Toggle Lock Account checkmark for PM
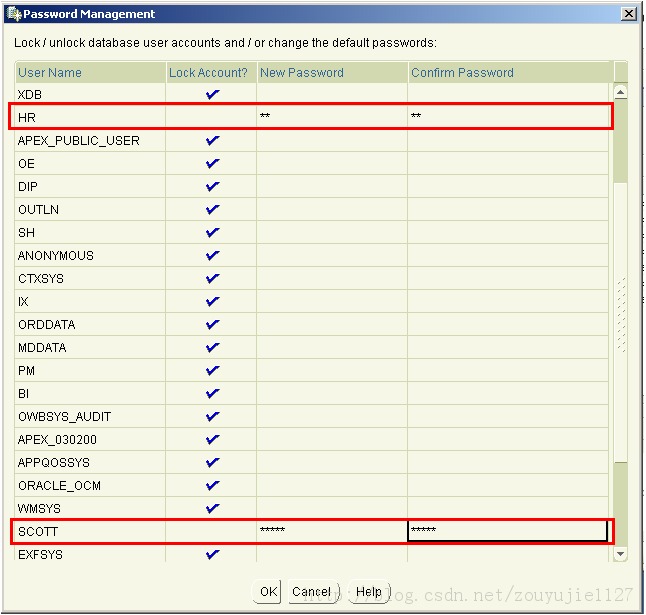Image resolution: width=646 pixels, height=615 pixels. (212, 371)
